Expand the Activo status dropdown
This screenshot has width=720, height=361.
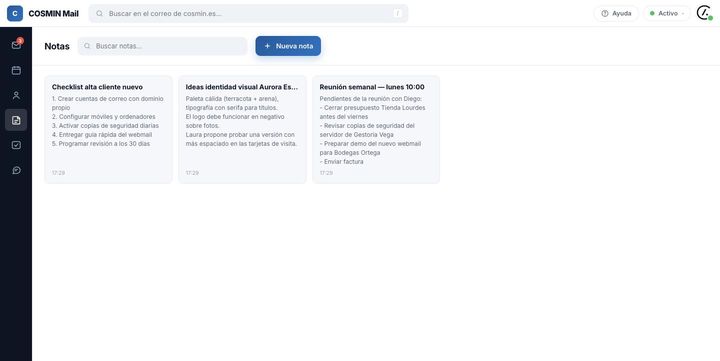click(x=667, y=13)
